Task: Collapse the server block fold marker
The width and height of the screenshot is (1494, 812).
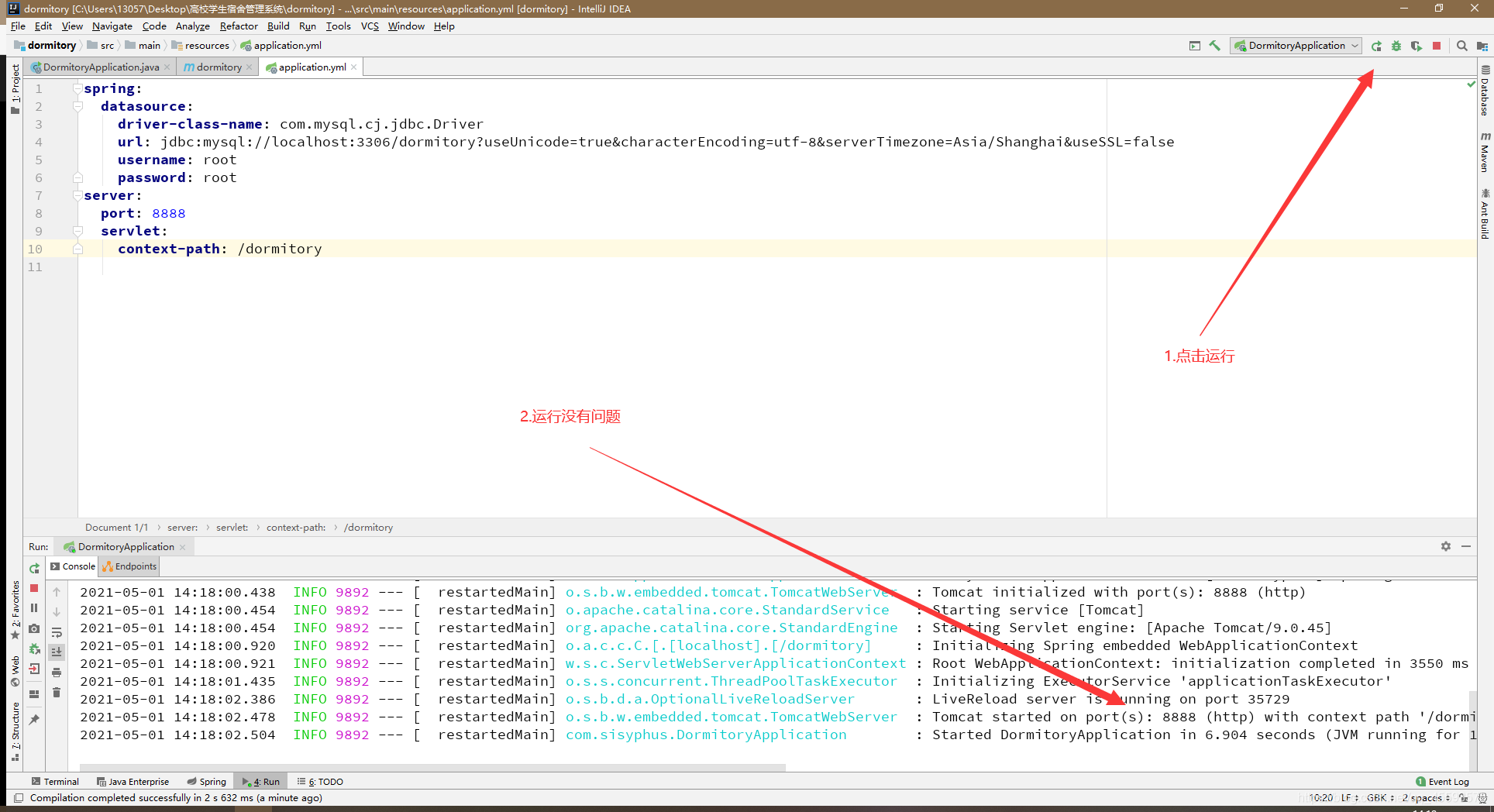Action: [x=77, y=195]
